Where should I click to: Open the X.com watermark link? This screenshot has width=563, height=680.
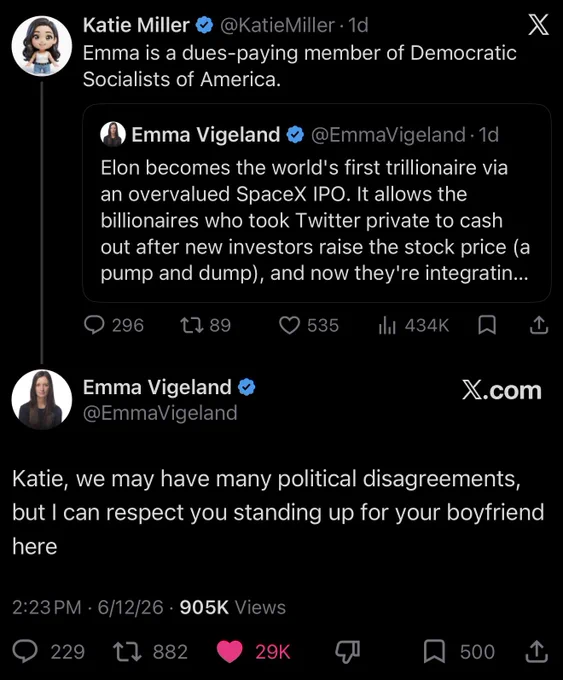click(x=501, y=390)
